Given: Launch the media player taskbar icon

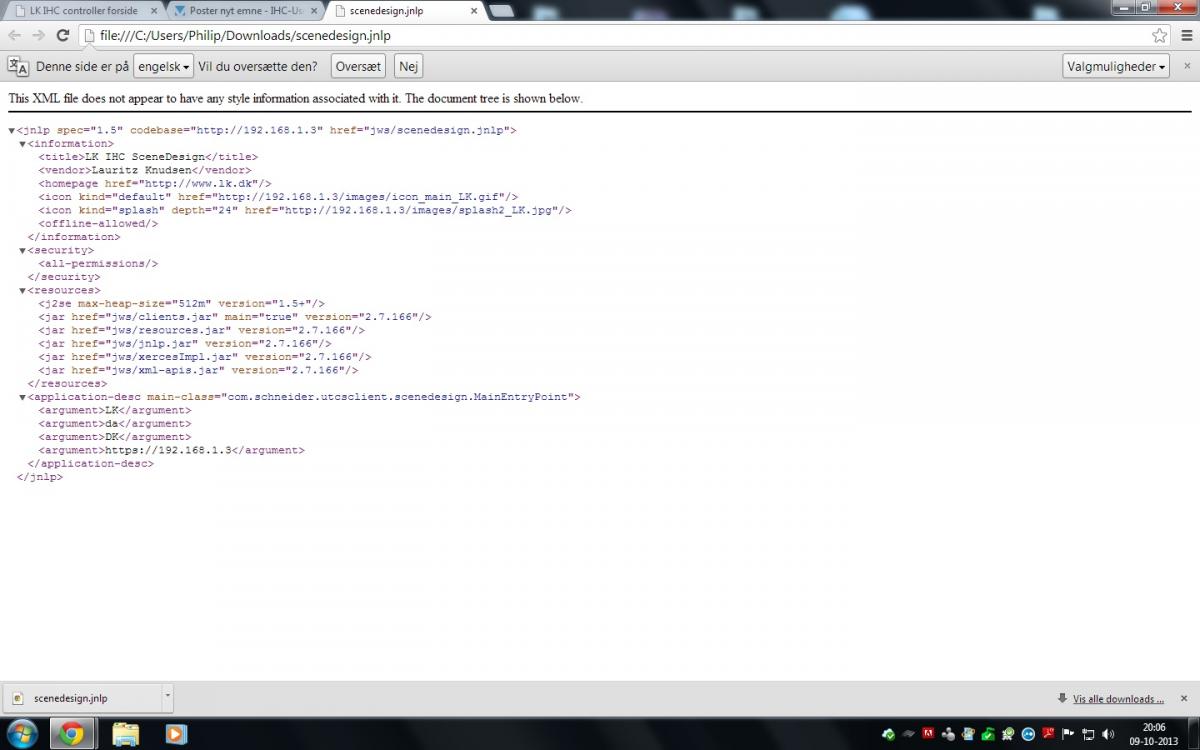Looking at the screenshot, I should (176, 734).
